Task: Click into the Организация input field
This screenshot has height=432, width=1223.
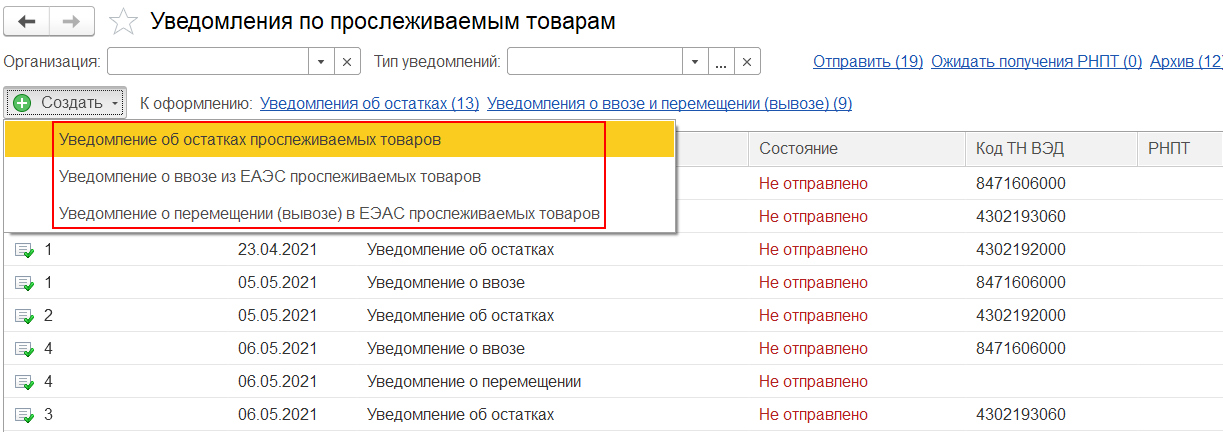Action: point(208,62)
